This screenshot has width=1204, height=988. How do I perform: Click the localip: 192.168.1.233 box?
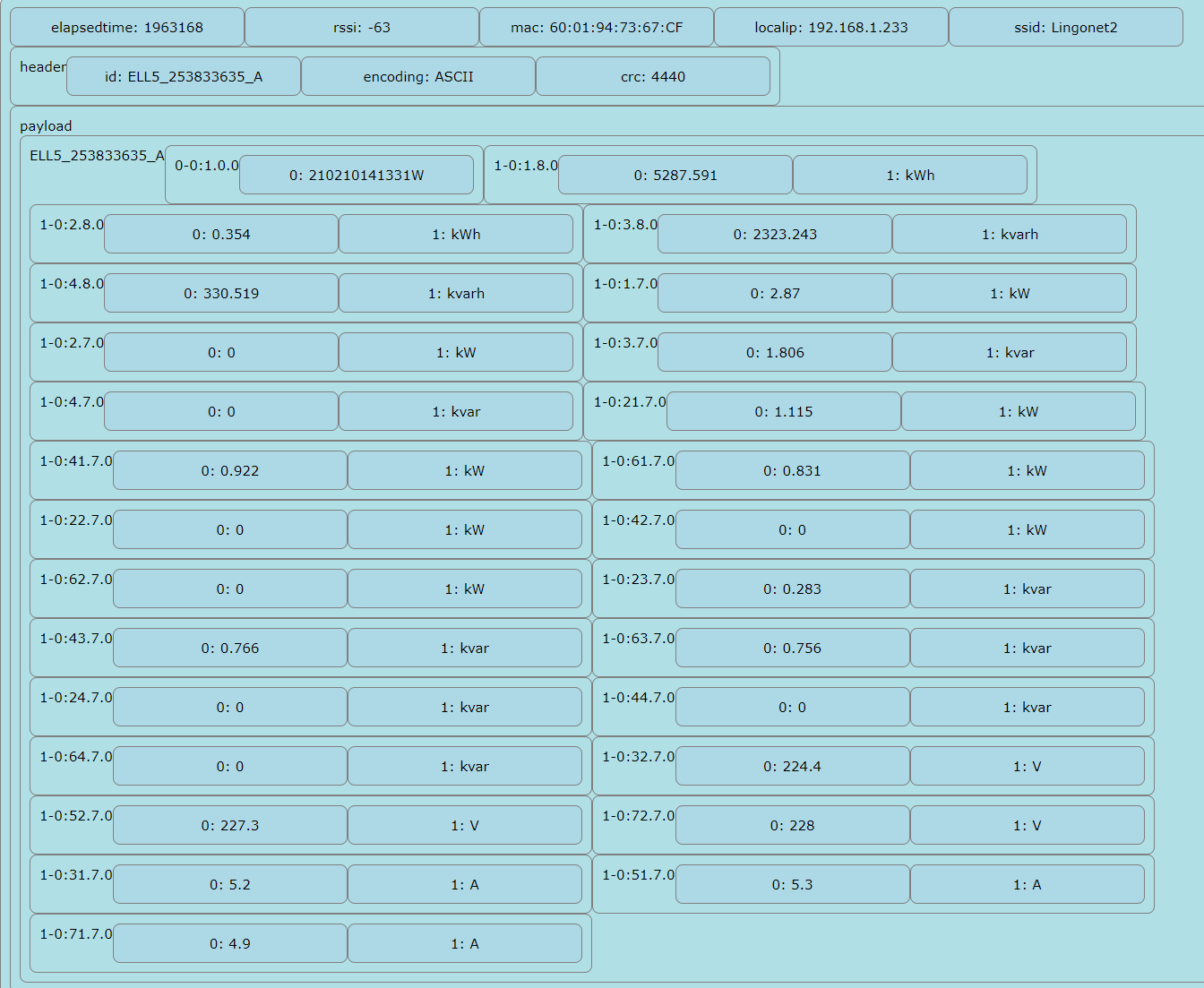pos(831,27)
